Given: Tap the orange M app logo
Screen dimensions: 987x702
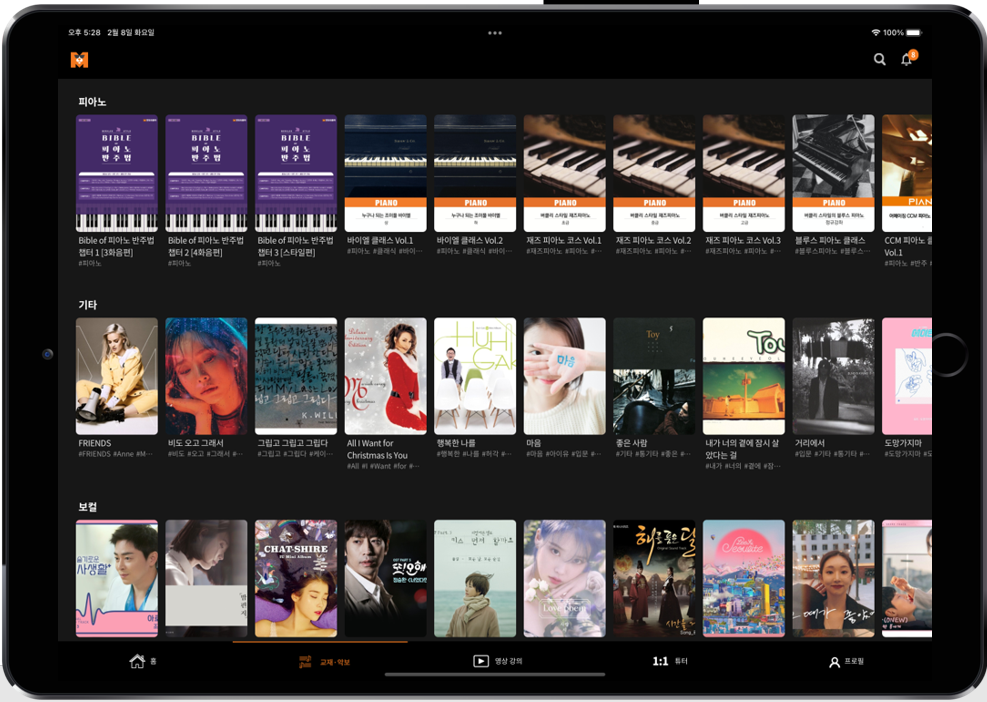Looking at the screenshot, I should 79,60.
